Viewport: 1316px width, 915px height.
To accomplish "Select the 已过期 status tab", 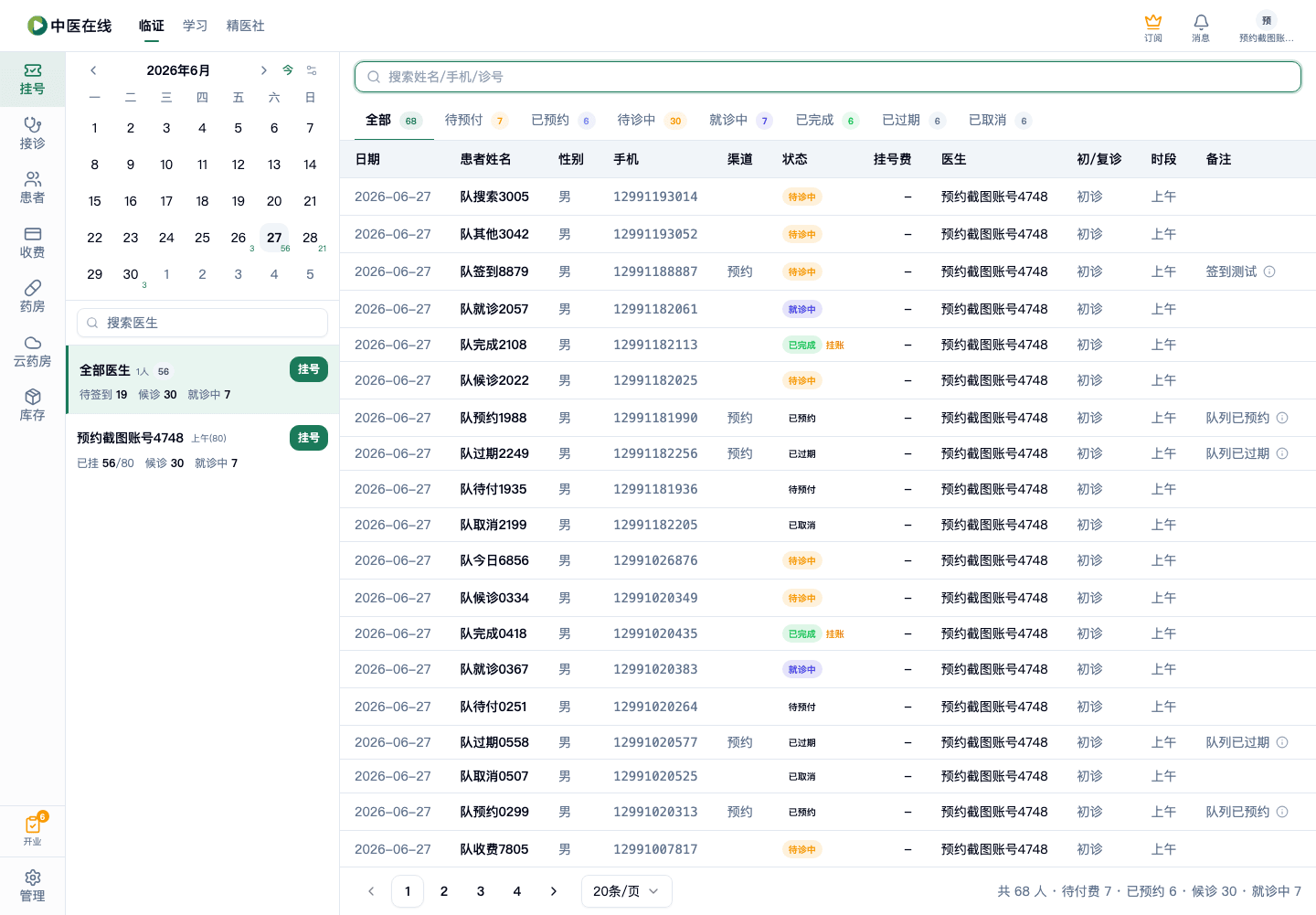I will (x=914, y=120).
